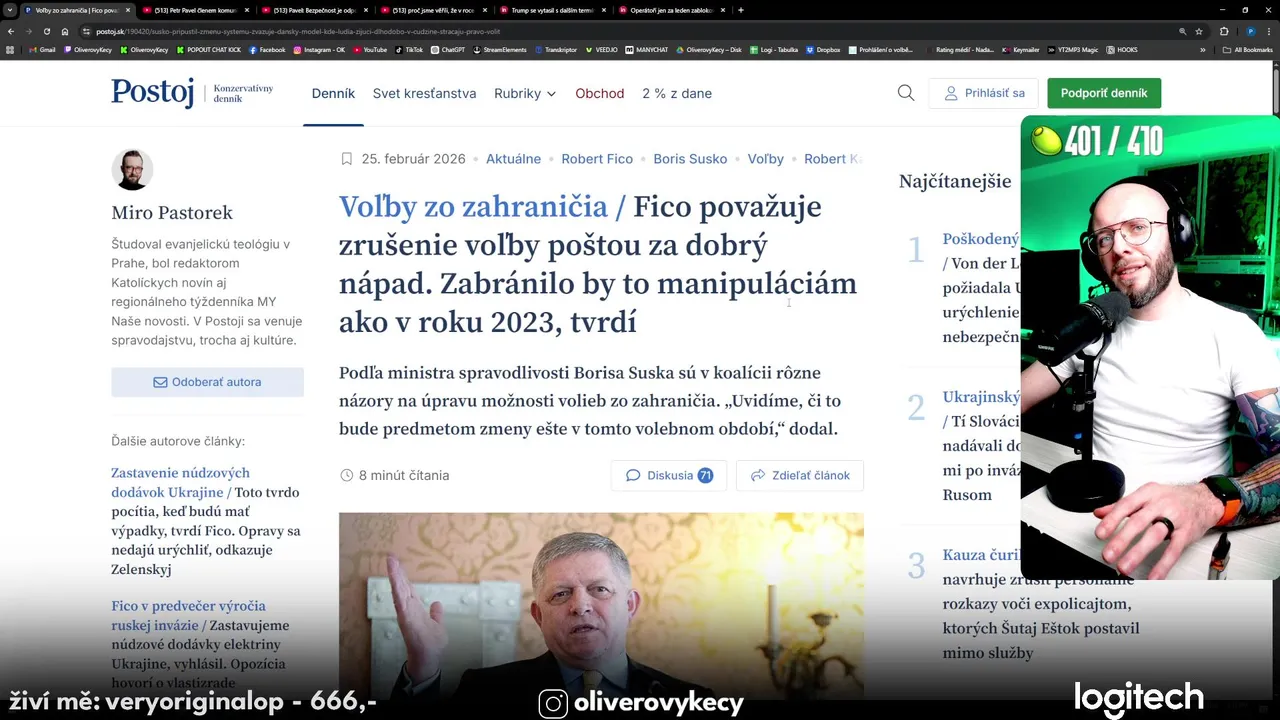Open YT2MP3 Magic bookmark

click(1072, 49)
